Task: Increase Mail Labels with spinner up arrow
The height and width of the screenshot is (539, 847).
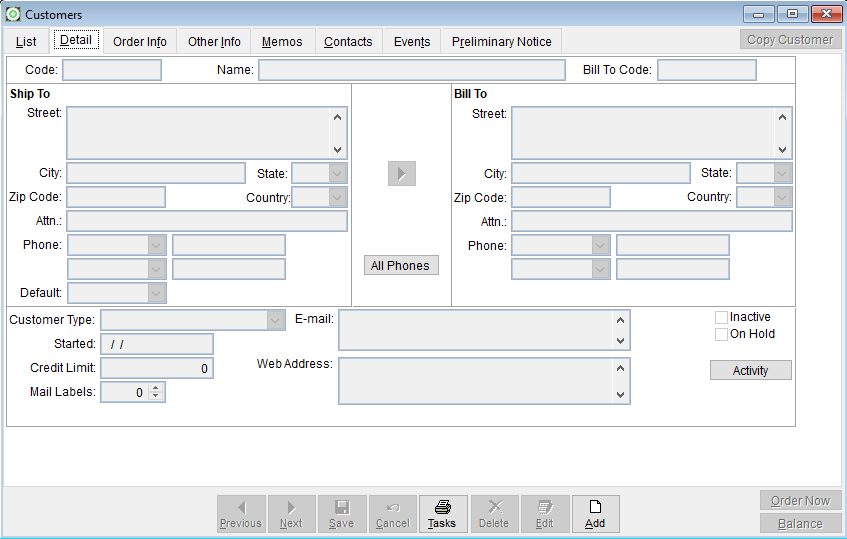Action: coord(155,388)
